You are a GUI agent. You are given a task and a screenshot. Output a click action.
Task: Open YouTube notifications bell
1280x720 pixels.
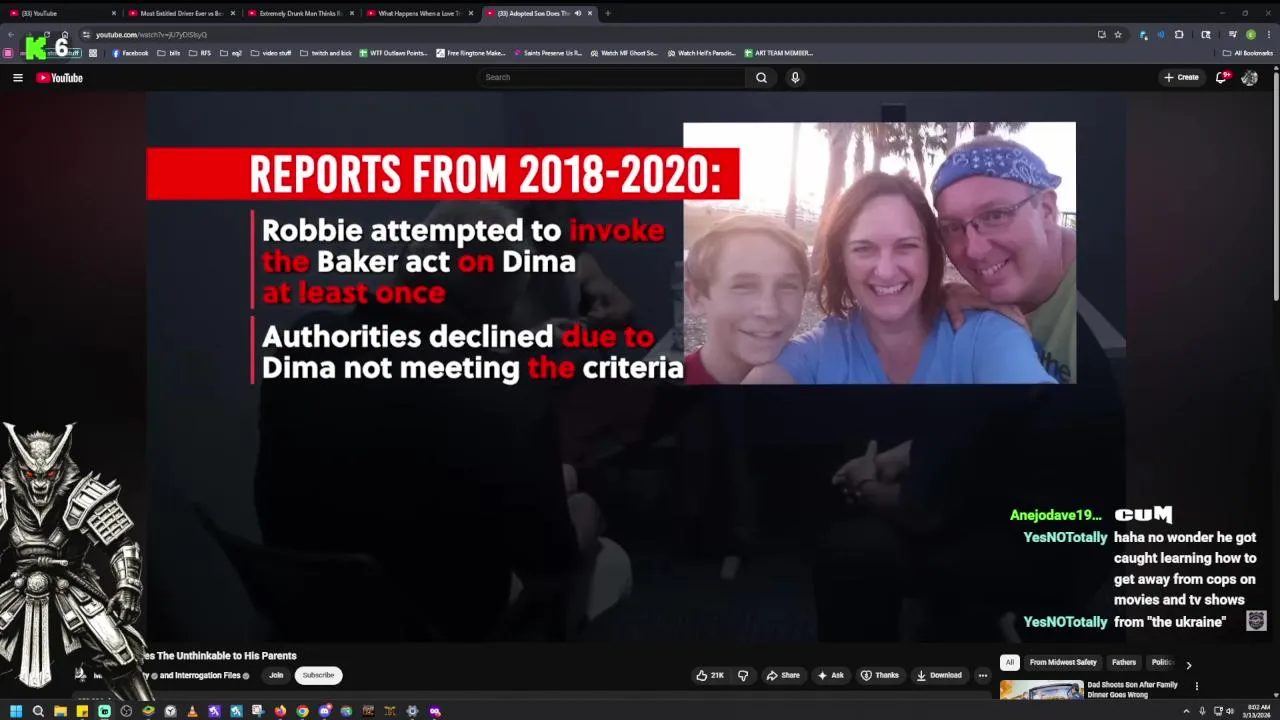[x=1221, y=77]
